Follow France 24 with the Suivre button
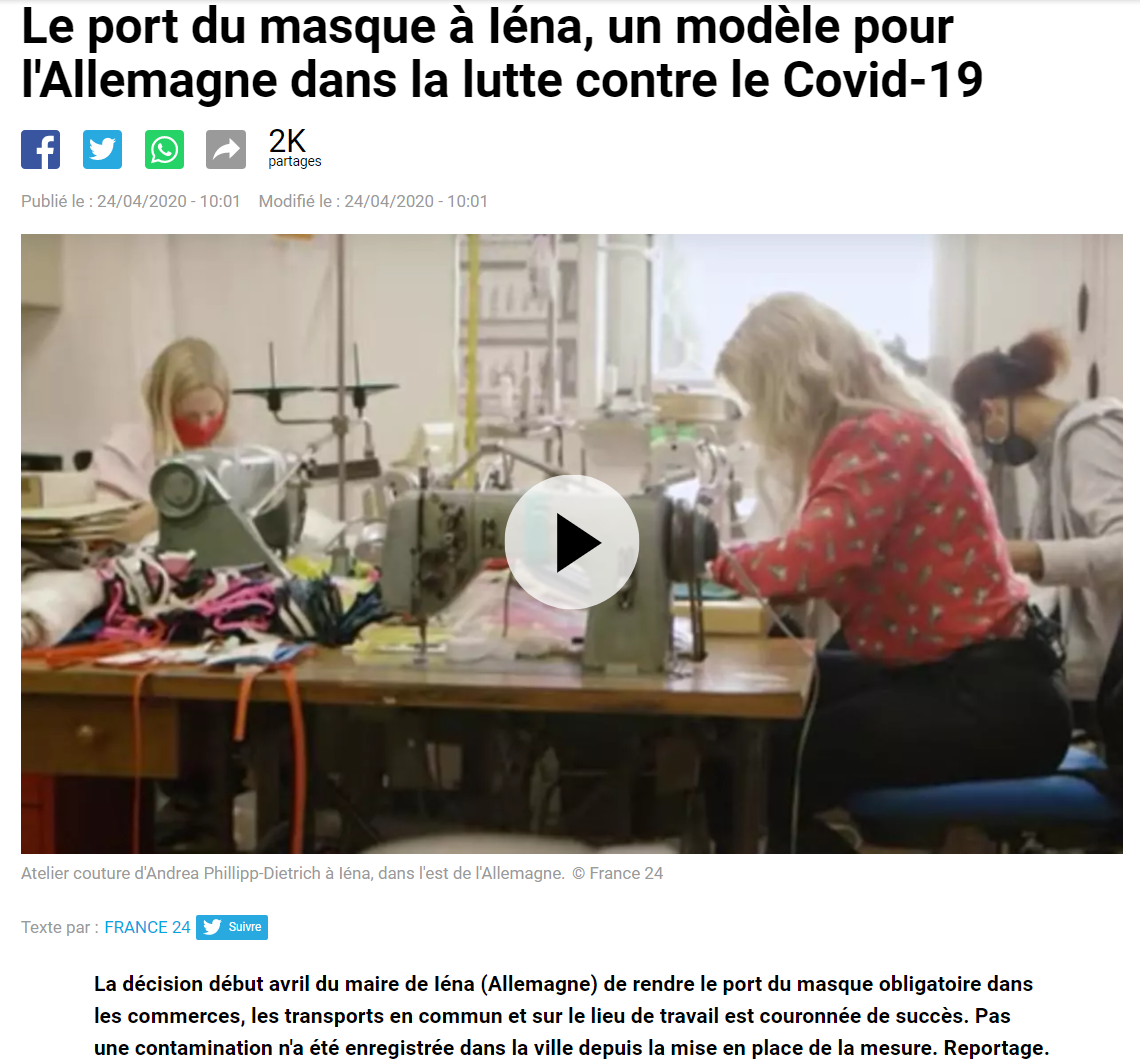Image resolution: width=1140 pixels, height=1063 pixels. [x=232, y=927]
